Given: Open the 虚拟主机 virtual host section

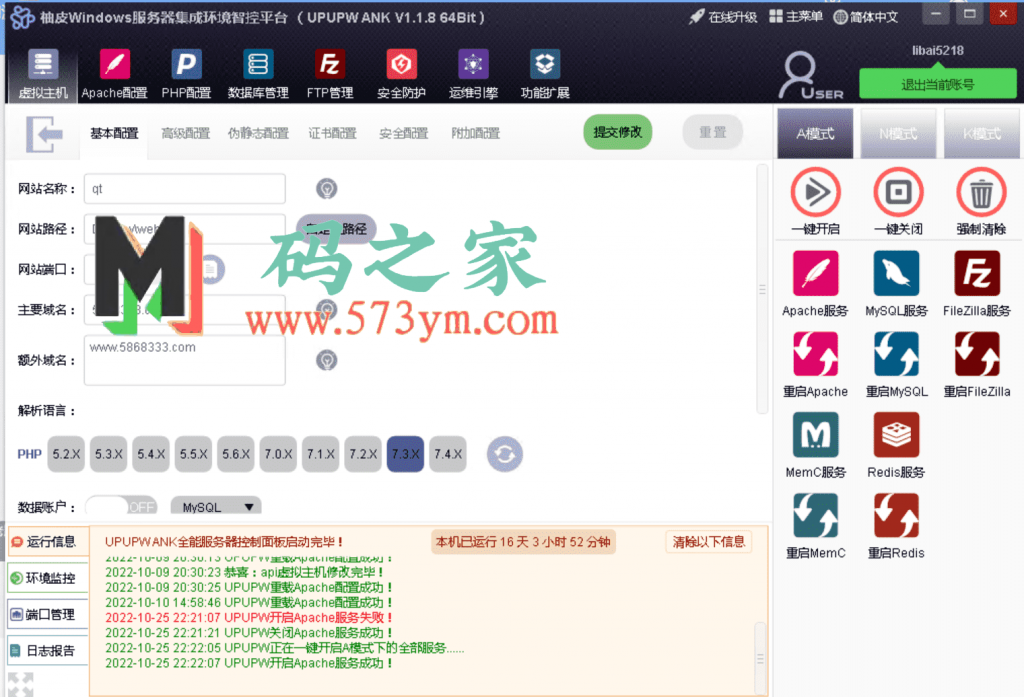Looking at the screenshot, I should point(42,74).
